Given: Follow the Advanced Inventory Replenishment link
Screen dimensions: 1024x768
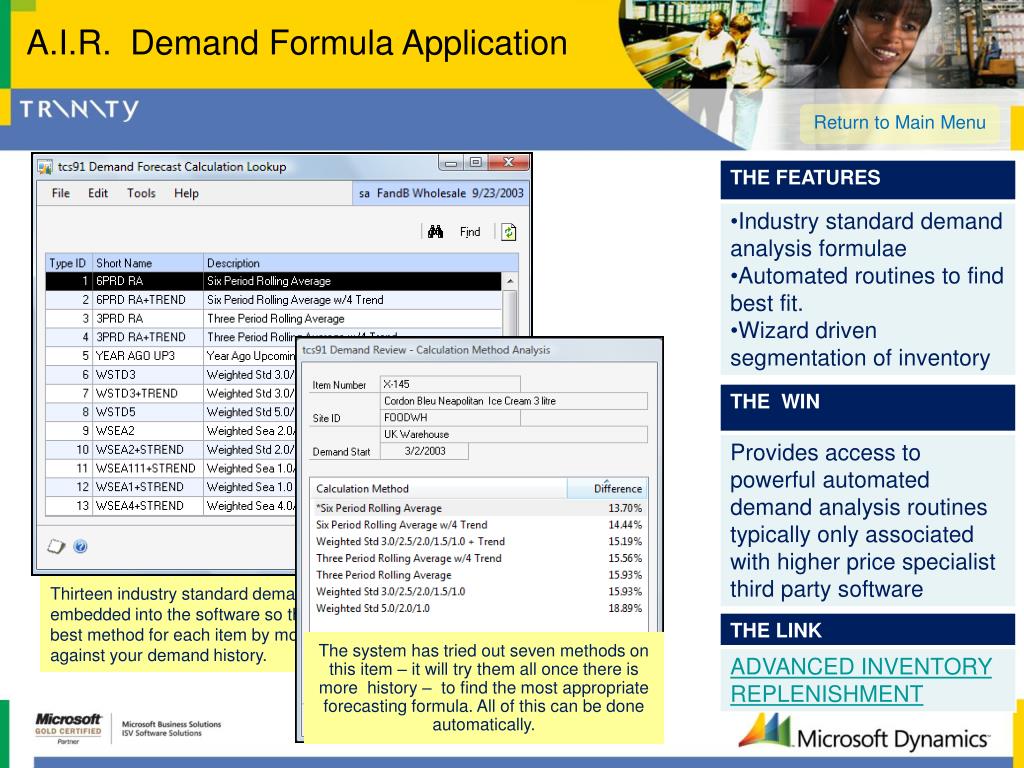Looking at the screenshot, I should pyautogui.click(x=861, y=680).
